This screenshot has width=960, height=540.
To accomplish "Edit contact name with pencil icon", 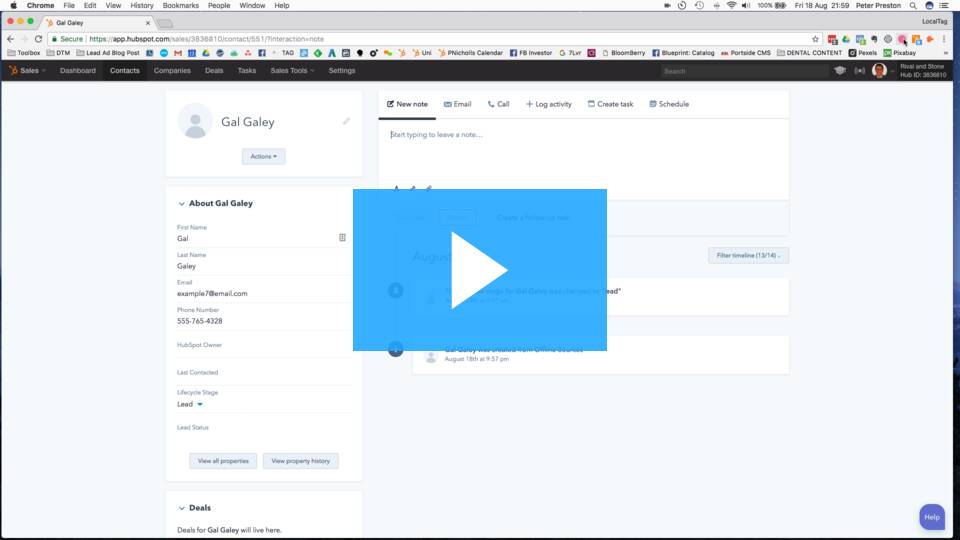I will pos(347,121).
